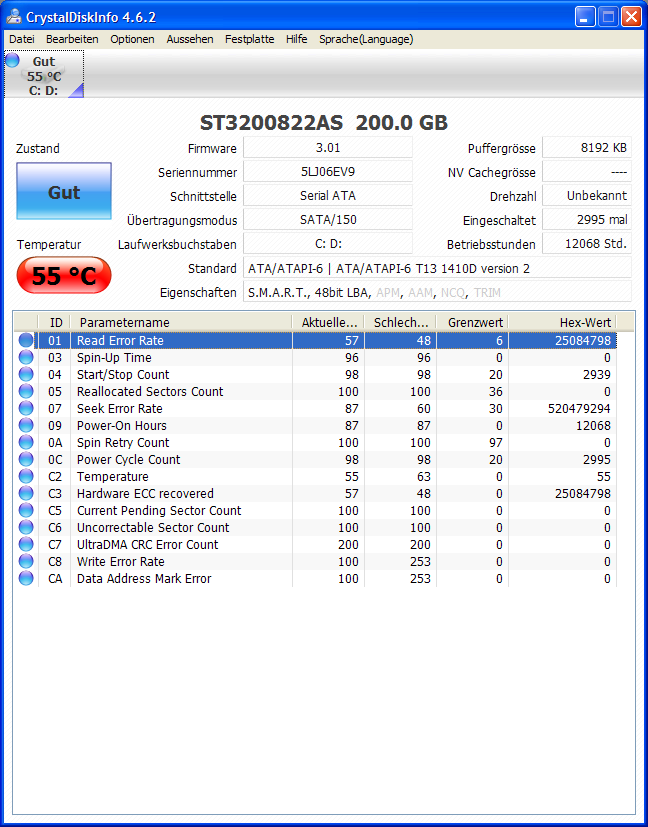Click the status orb for Temperature row

26,476
